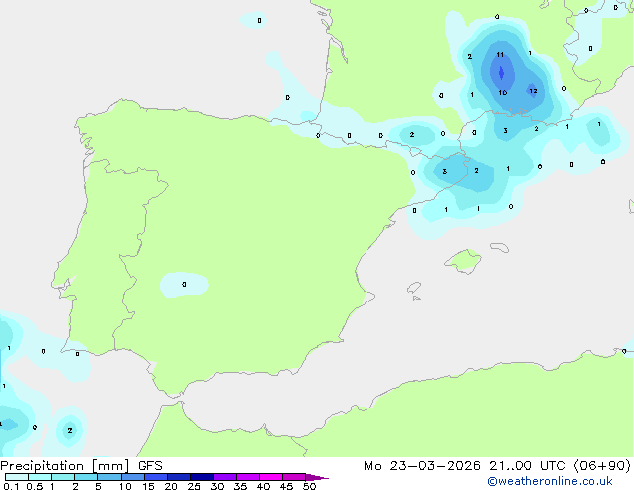Pick the 0.5–1 mm legend swatch
Image resolution: width=634 pixels, height=490 pixels.
point(40,477)
